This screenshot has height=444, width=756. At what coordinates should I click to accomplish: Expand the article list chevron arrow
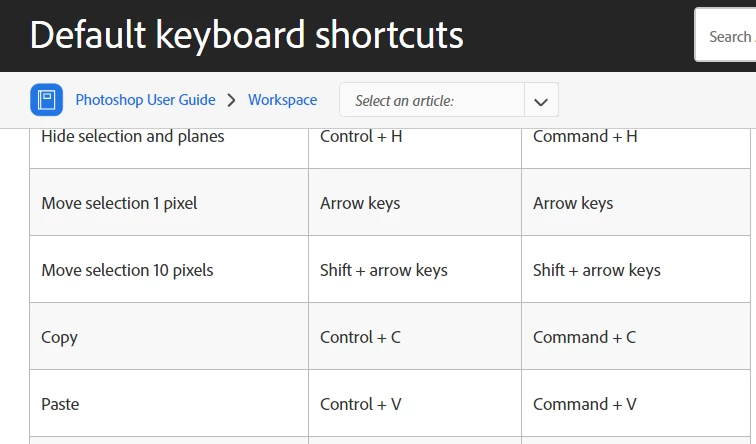(x=541, y=101)
